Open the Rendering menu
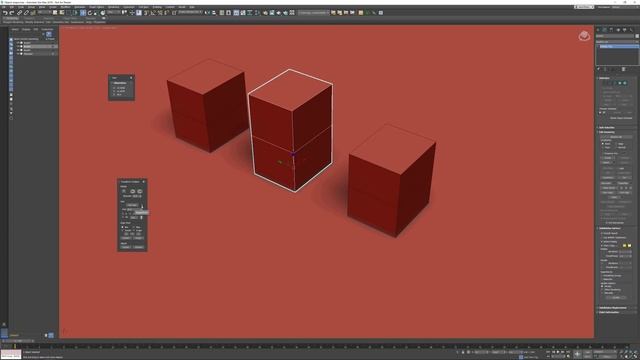Image resolution: width=640 pixels, height=360 pixels. click(x=113, y=7)
